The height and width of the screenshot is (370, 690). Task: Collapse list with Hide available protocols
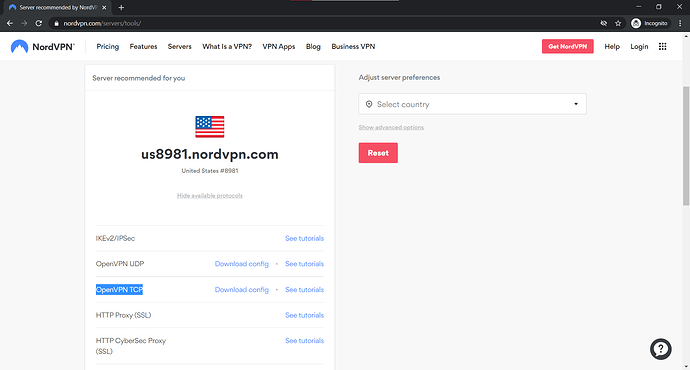[209, 196]
